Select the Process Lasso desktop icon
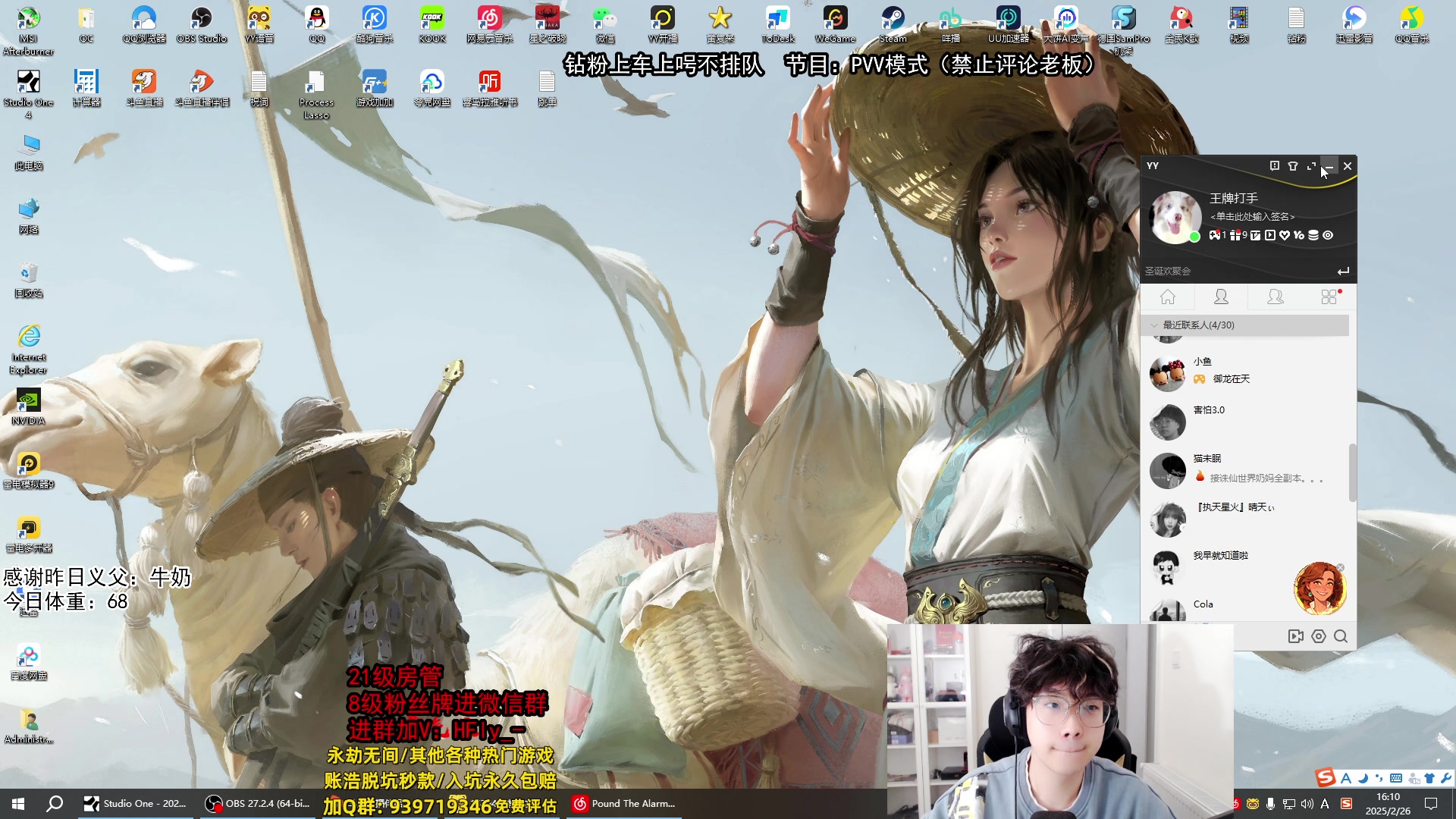The image size is (1456, 819). (x=317, y=94)
